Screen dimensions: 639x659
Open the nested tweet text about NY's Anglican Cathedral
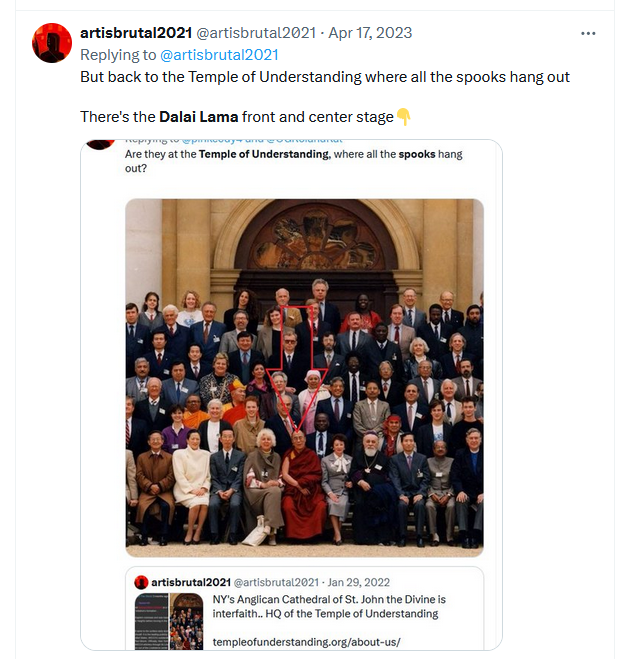click(329, 606)
